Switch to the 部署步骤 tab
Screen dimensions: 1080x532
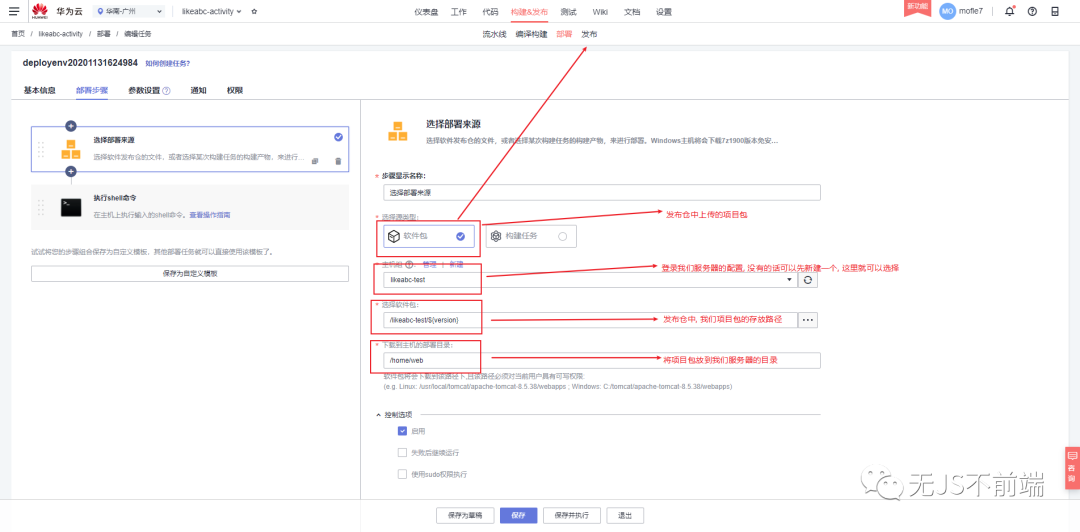(92, 90)
